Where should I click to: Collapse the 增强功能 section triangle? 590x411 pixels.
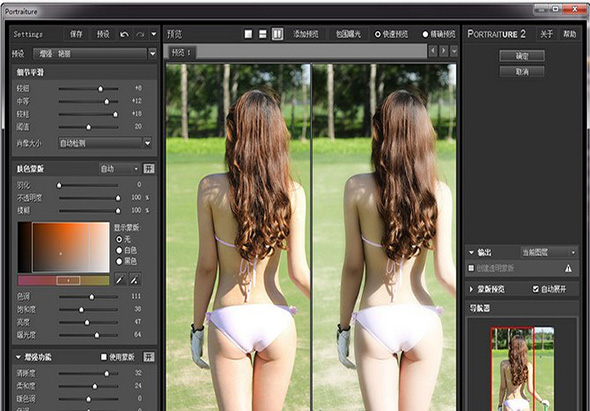pos(18,357)
